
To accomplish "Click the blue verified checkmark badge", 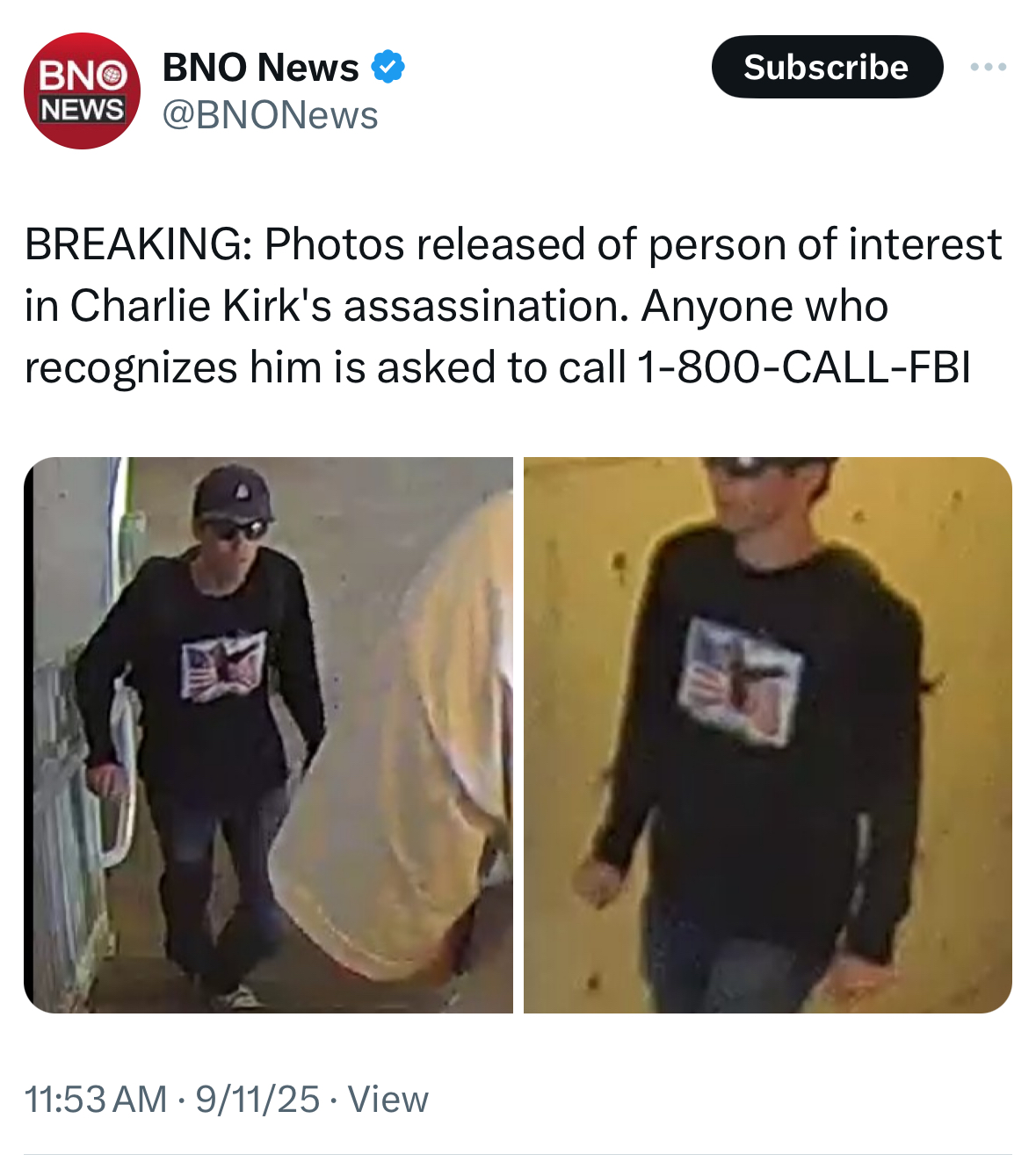I will point(388,68).
